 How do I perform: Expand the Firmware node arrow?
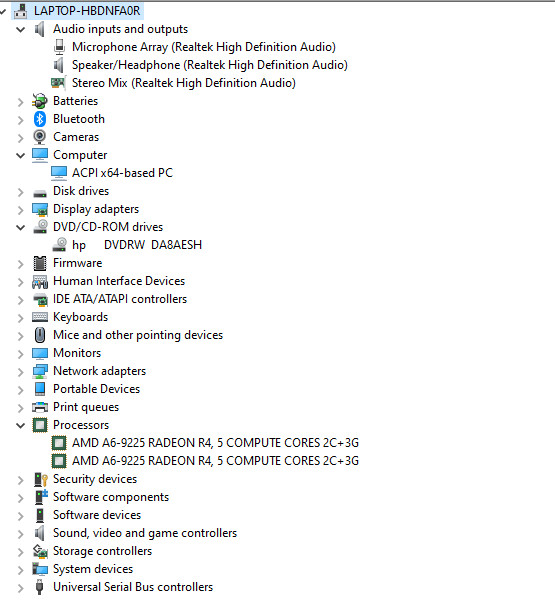[x=21, y=264]
